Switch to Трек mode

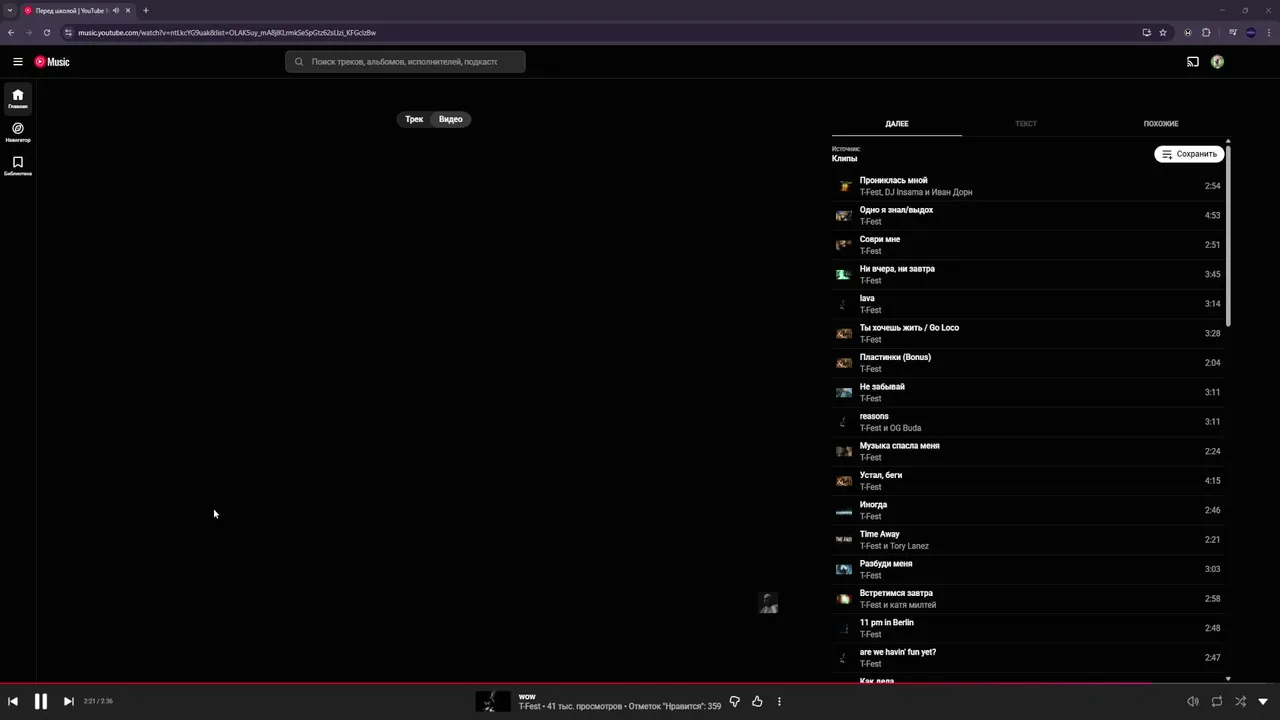click(x=414, y=119)
